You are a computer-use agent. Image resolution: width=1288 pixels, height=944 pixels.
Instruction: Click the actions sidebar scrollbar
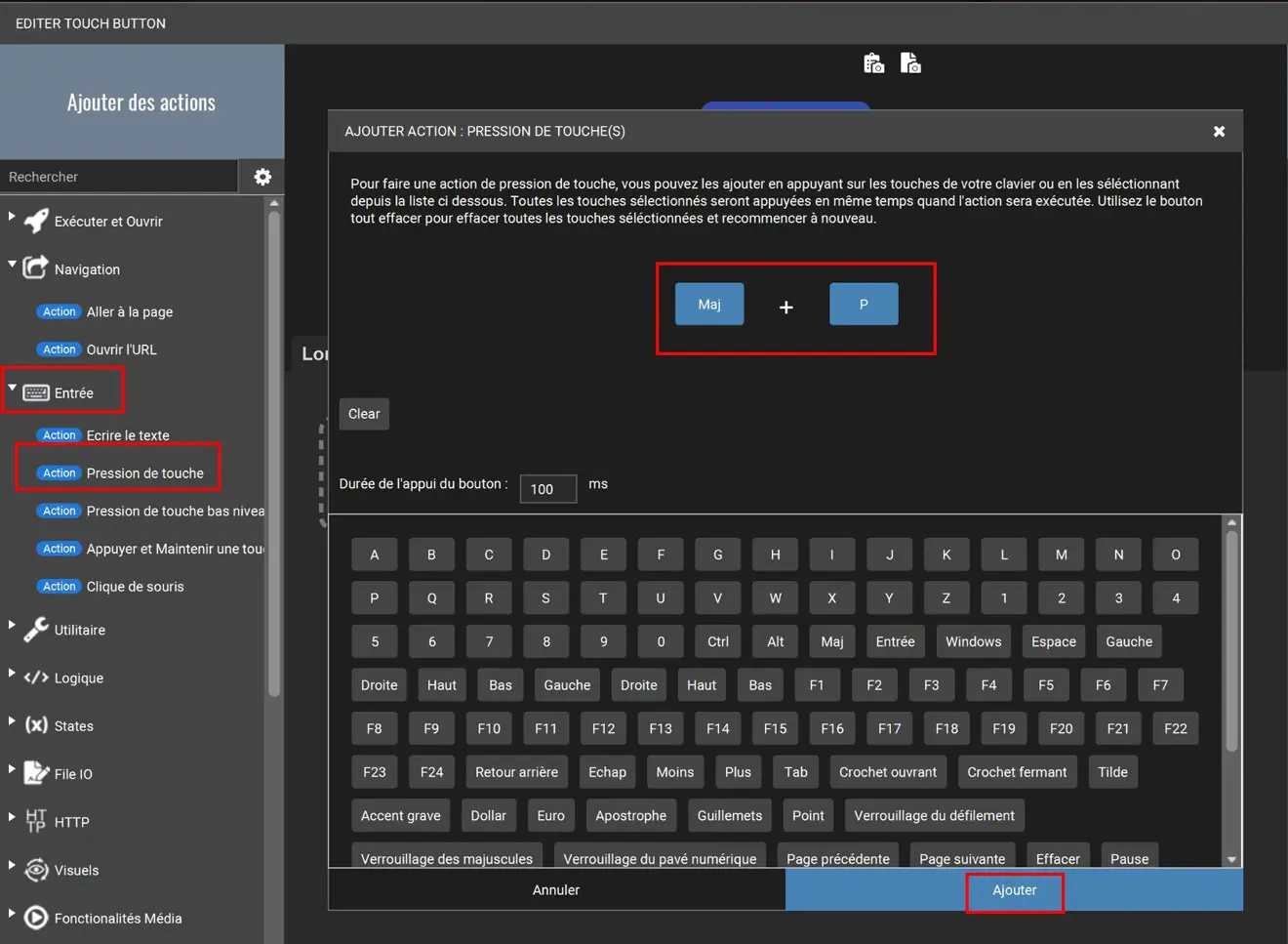click(x=274, y=454)
